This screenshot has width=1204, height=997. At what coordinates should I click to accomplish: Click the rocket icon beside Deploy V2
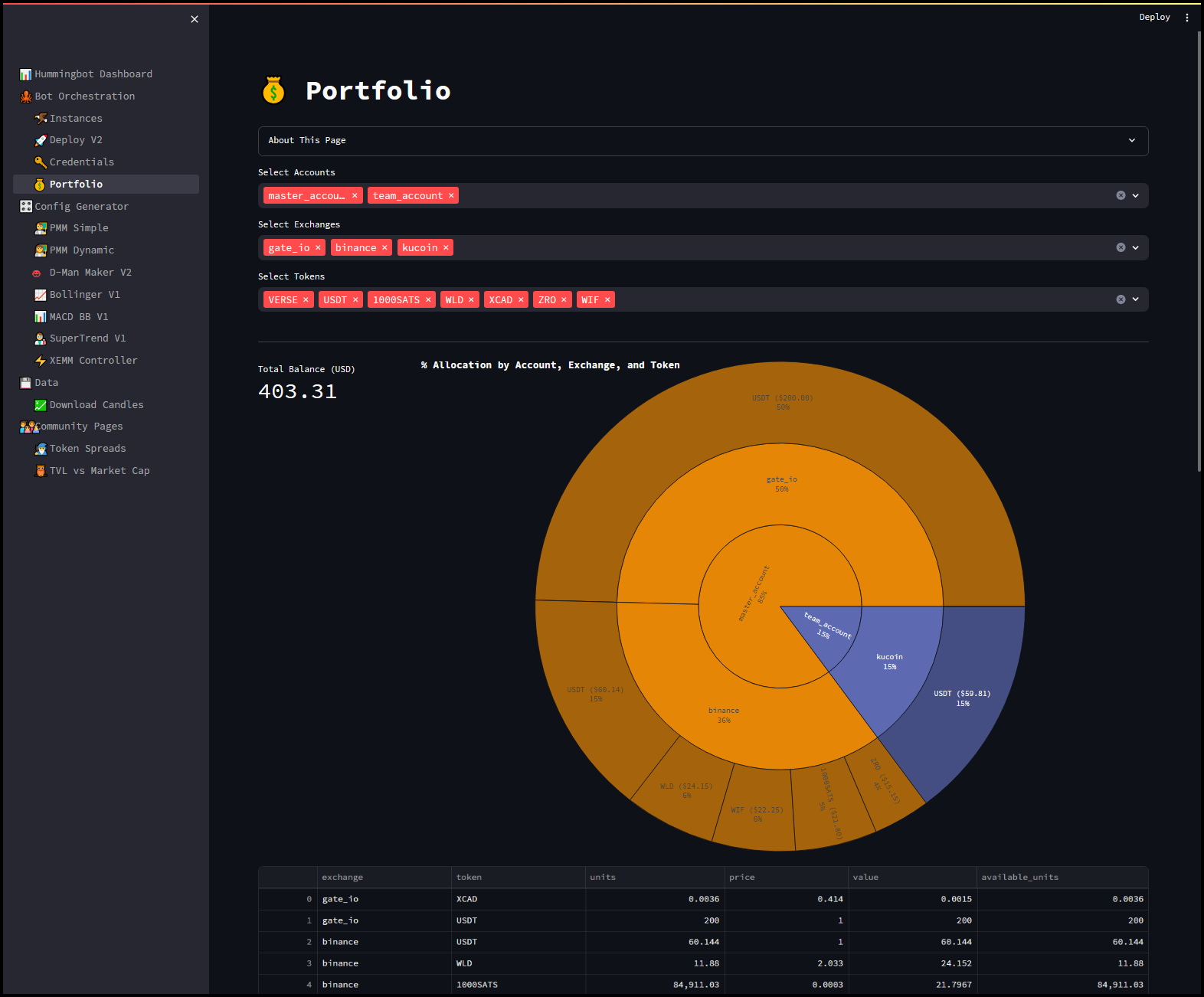[x=41, y=140]
